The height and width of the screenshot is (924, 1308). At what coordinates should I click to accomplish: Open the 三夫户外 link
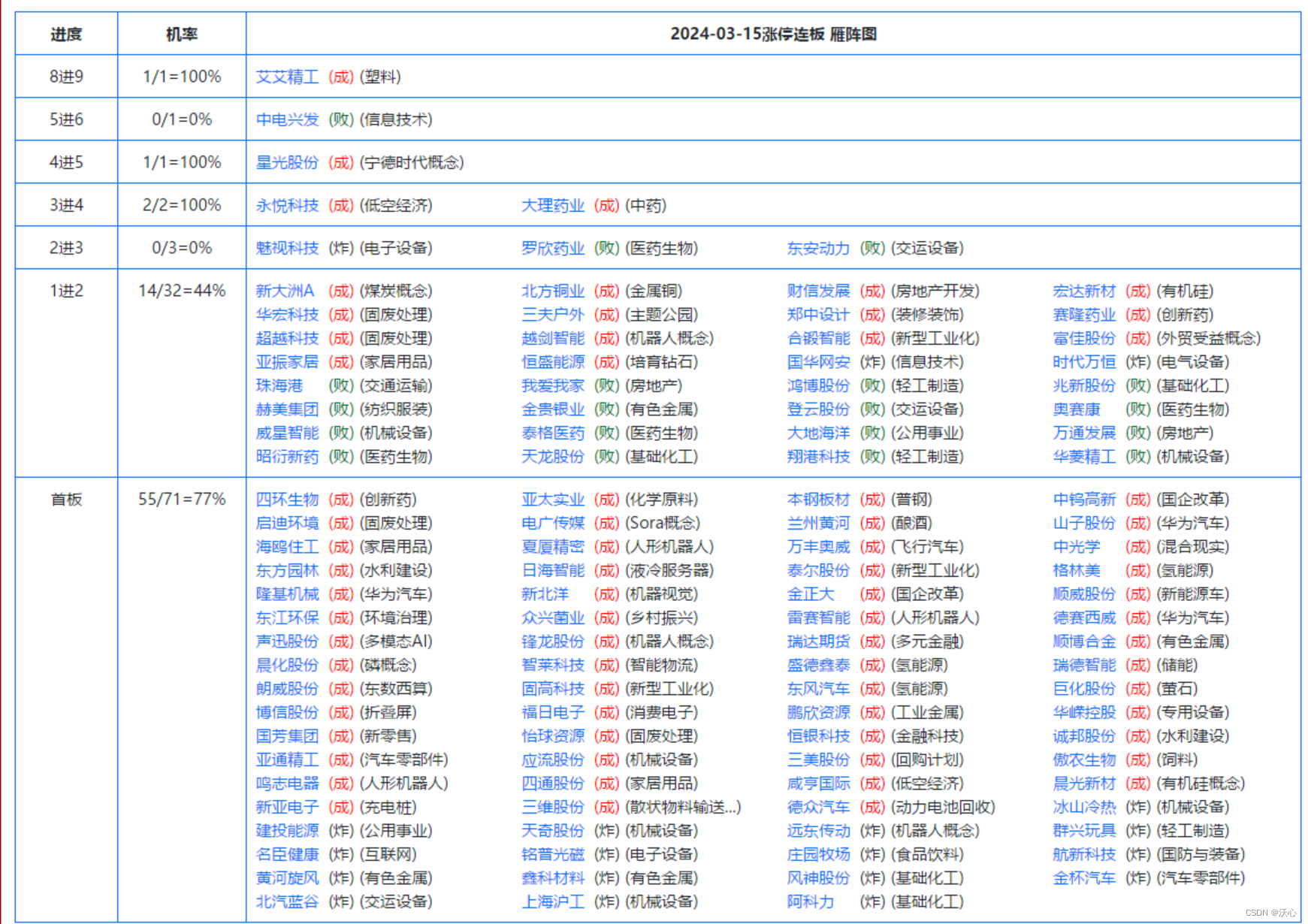[x=553, y=314]
